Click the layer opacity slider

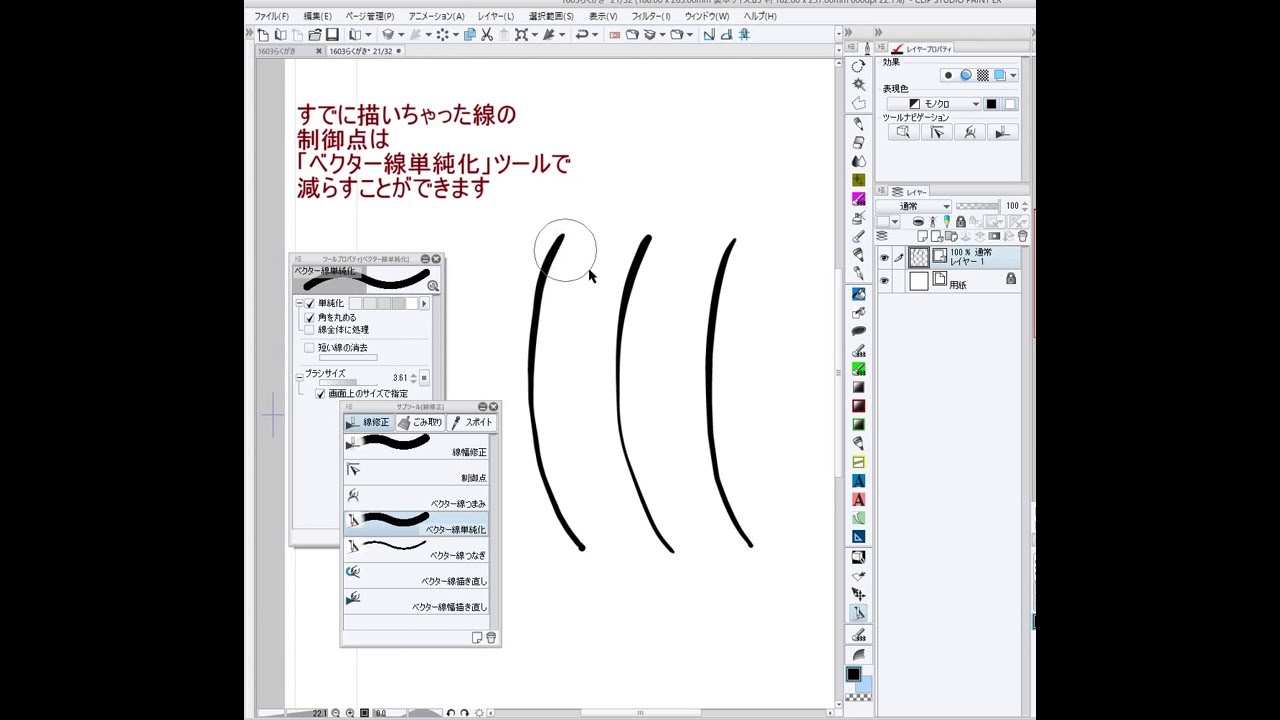tap(978, 206)
